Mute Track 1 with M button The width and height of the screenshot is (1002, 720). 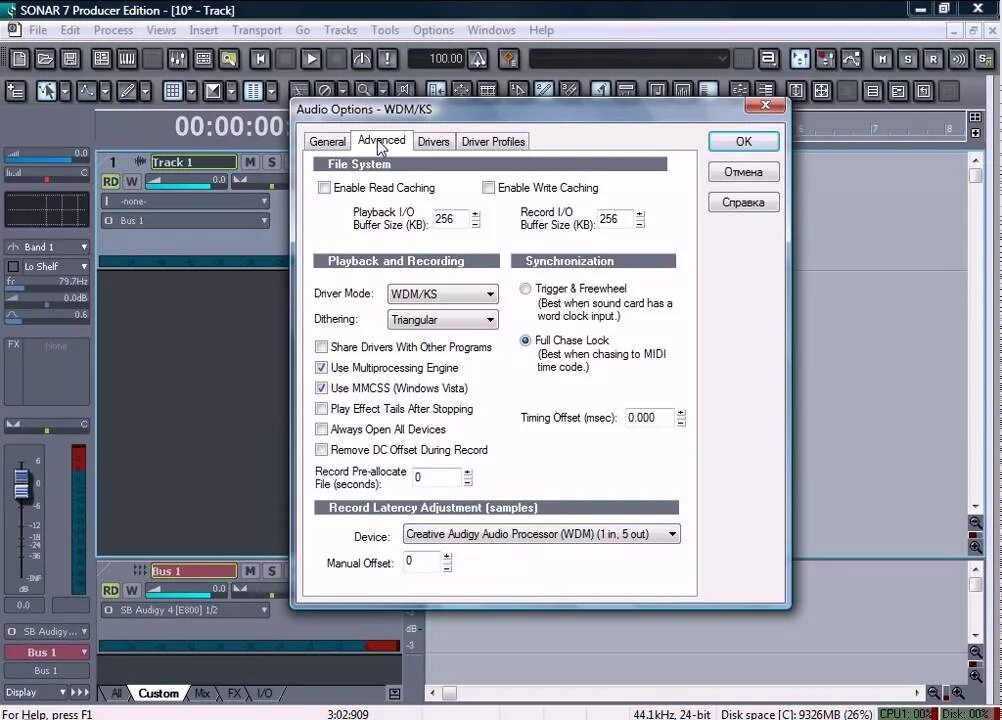[250, 162]
